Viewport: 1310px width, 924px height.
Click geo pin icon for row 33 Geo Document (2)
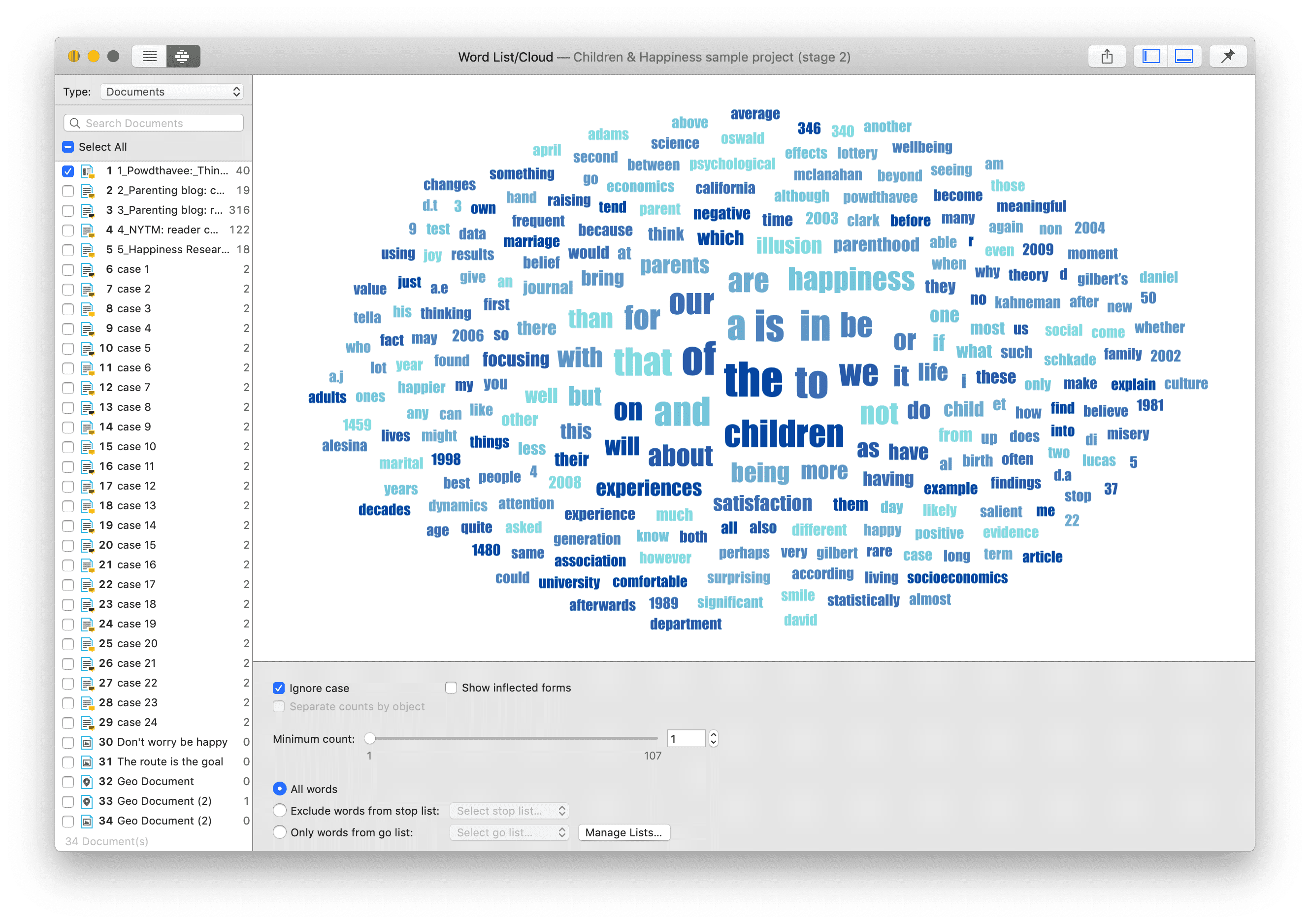point(87,801)
